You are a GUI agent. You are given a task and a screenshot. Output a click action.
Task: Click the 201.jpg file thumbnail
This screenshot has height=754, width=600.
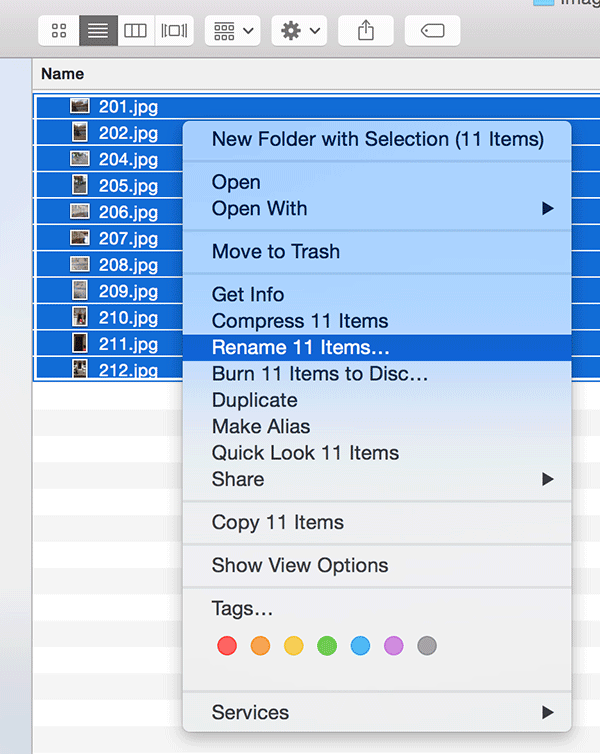[80, 106]
